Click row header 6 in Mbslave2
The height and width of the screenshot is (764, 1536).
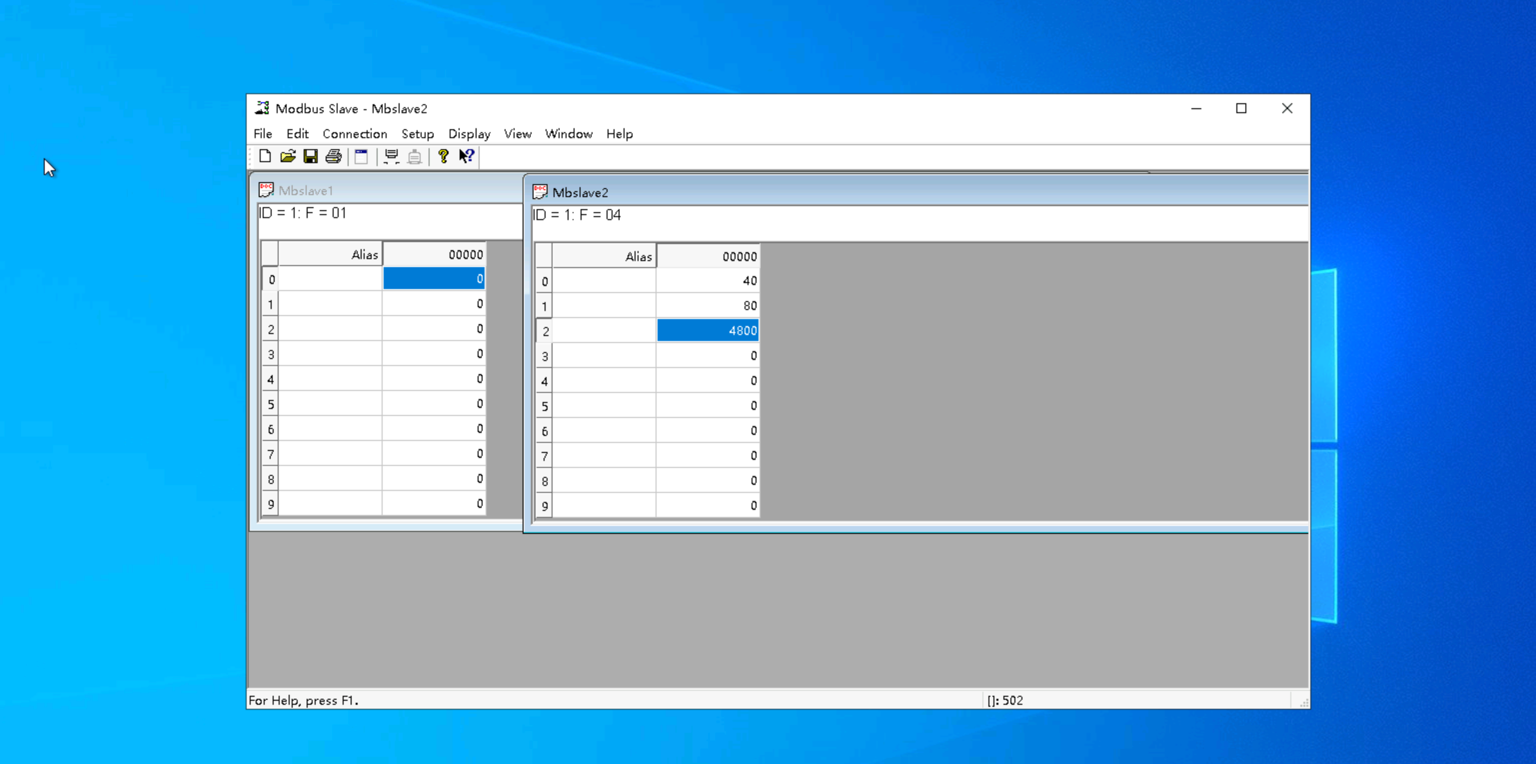pyautogui.click(x=544, y=431)
